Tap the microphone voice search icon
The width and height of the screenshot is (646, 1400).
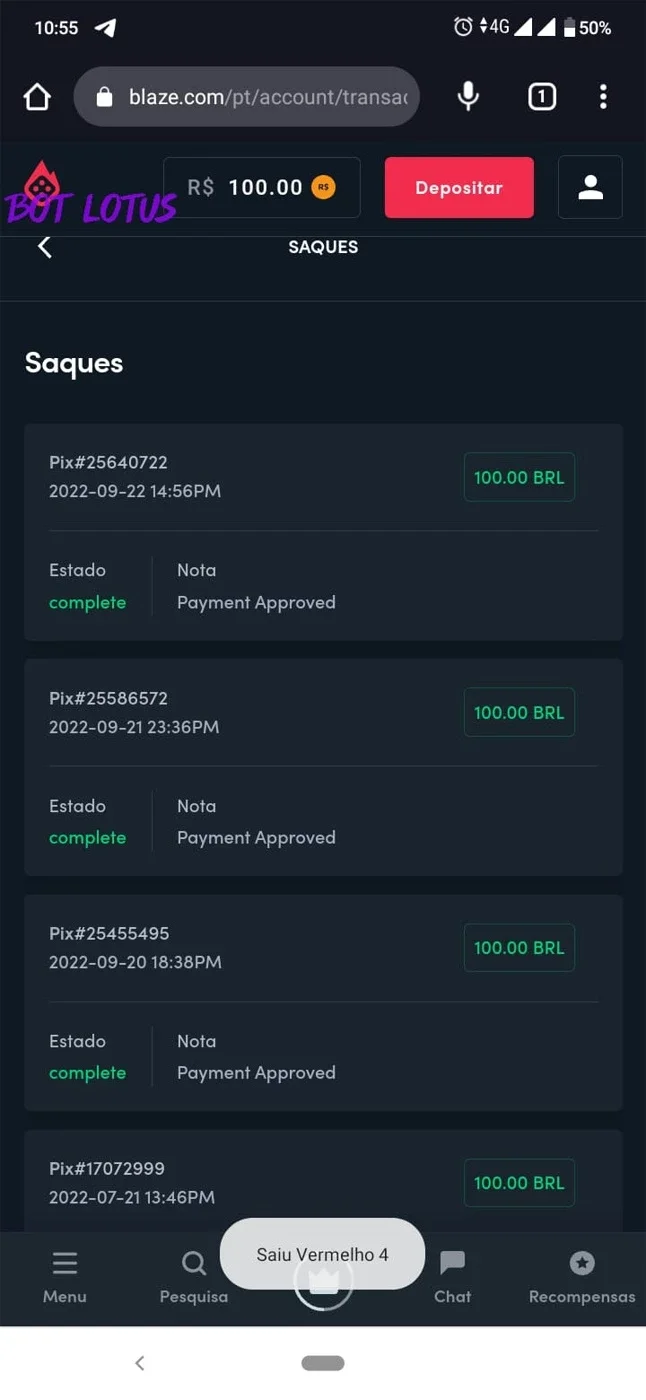click(x=468, y=96)
